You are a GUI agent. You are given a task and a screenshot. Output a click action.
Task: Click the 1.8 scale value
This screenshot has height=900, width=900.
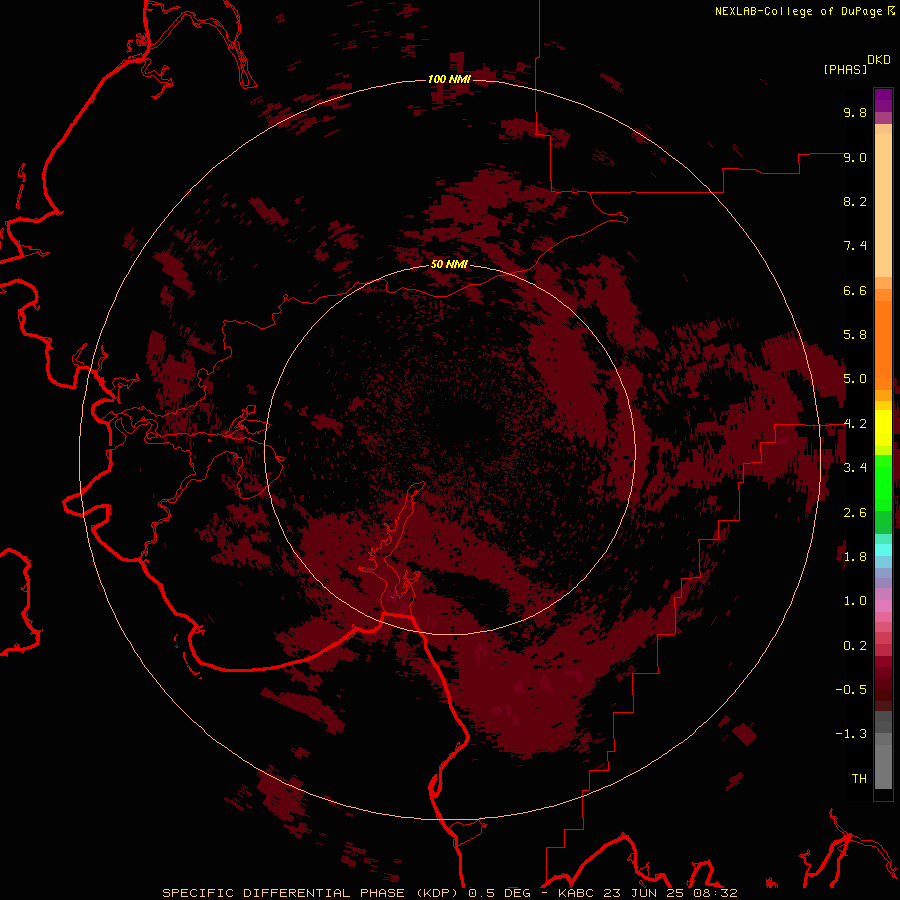point(855,557)
